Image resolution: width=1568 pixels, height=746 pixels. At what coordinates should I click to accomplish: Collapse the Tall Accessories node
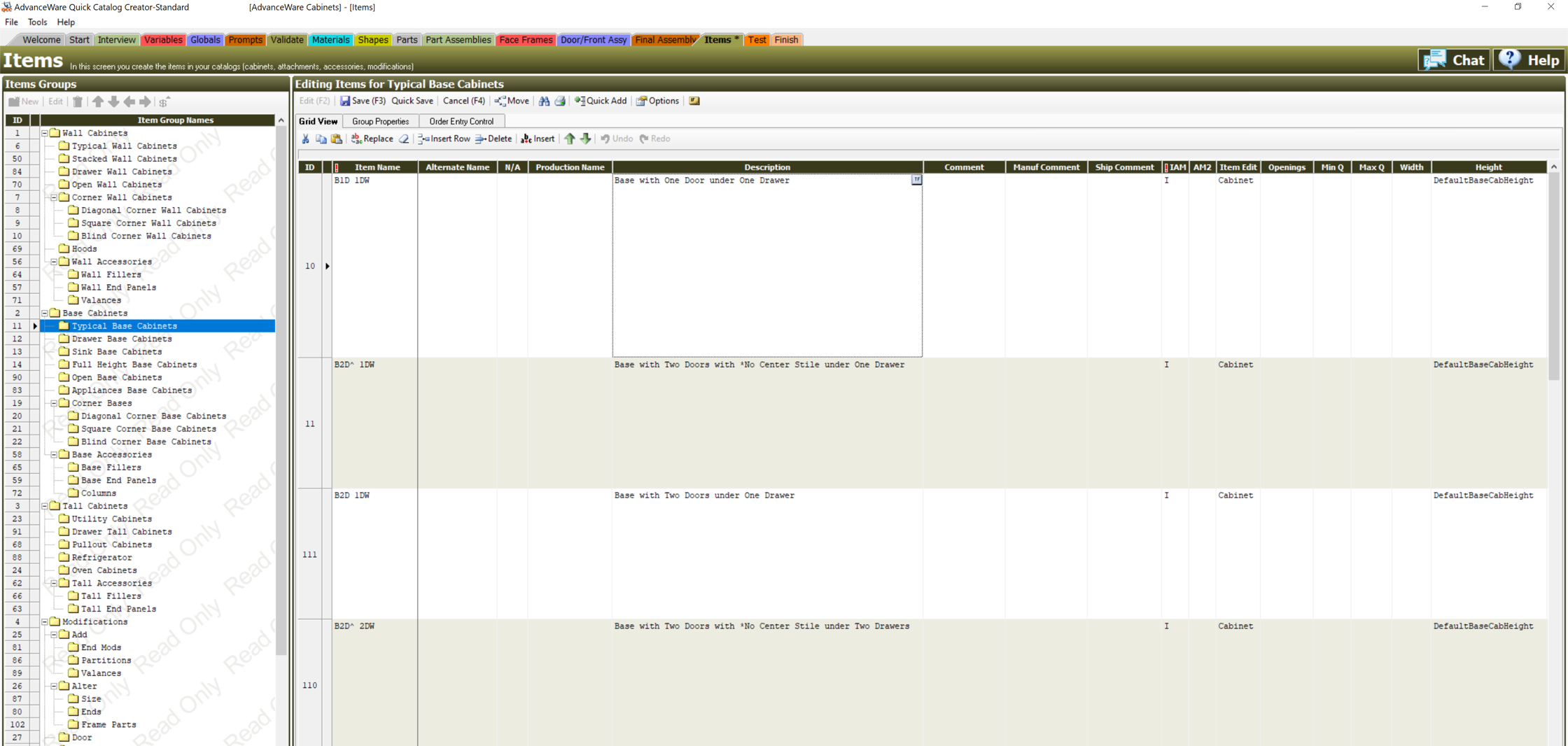(x=54, y=583)
